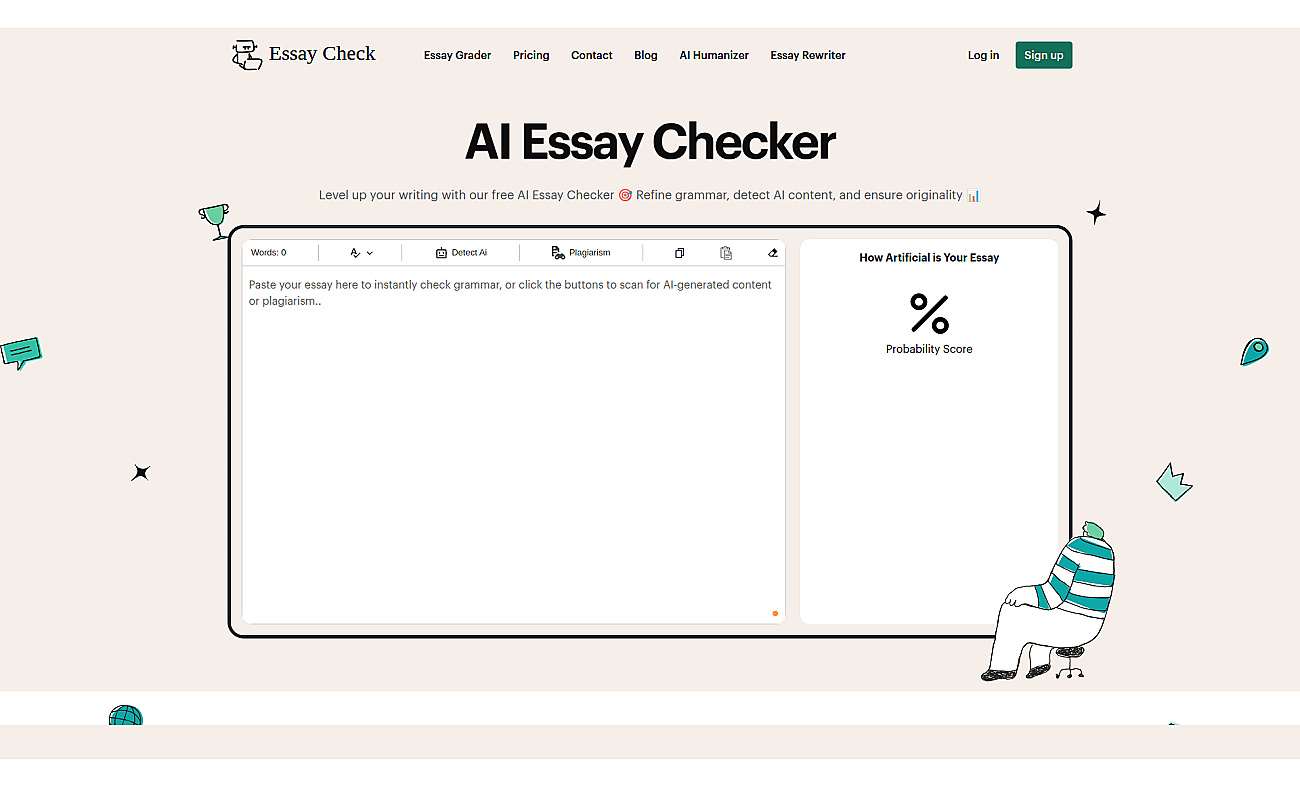Click the Sign up button
Screen dimensions: 1300x788
point(1044,55)
